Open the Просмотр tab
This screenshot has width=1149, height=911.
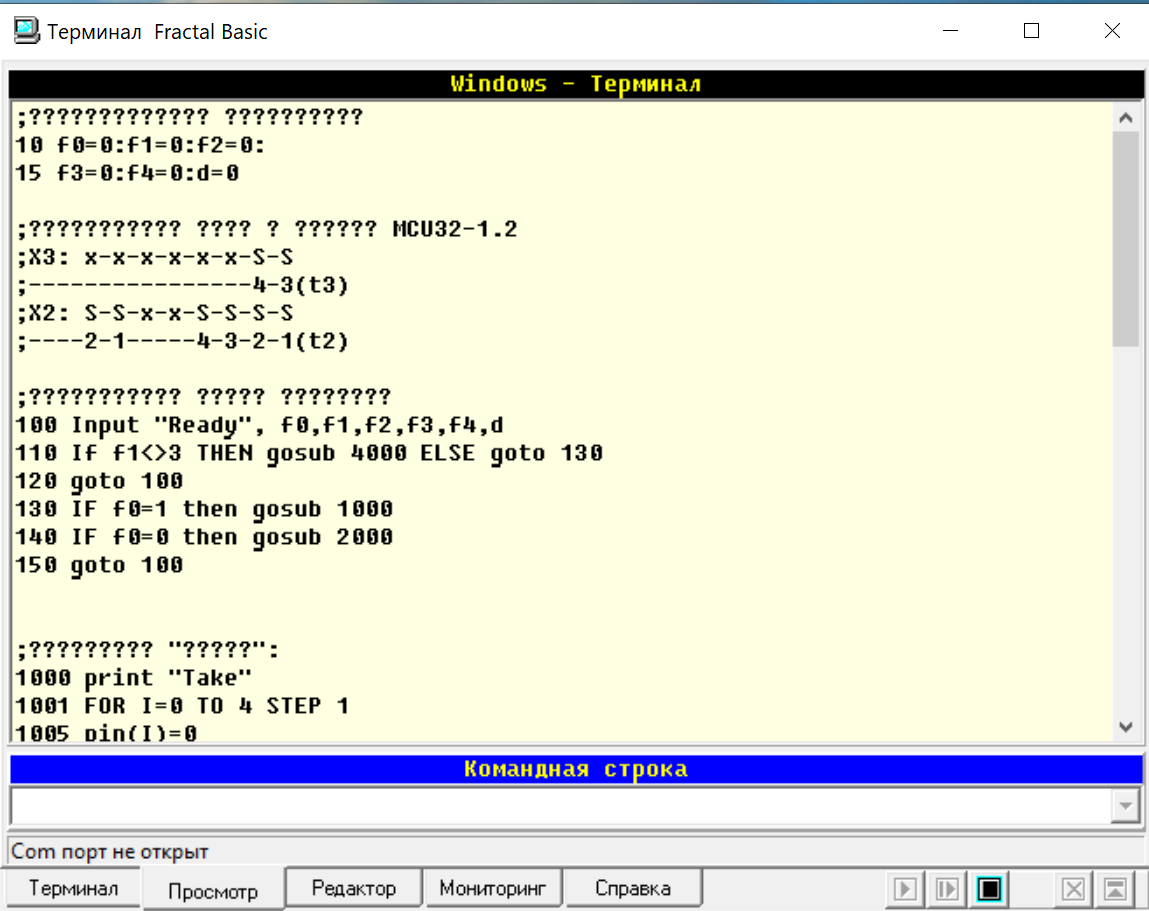213,890
